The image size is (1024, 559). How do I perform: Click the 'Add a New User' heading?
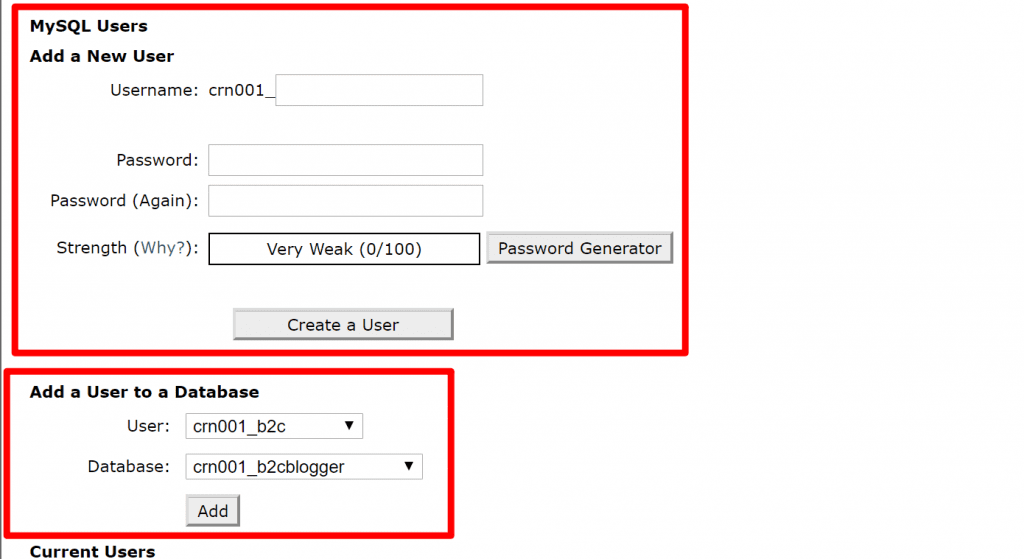click(x=102, y=56)
